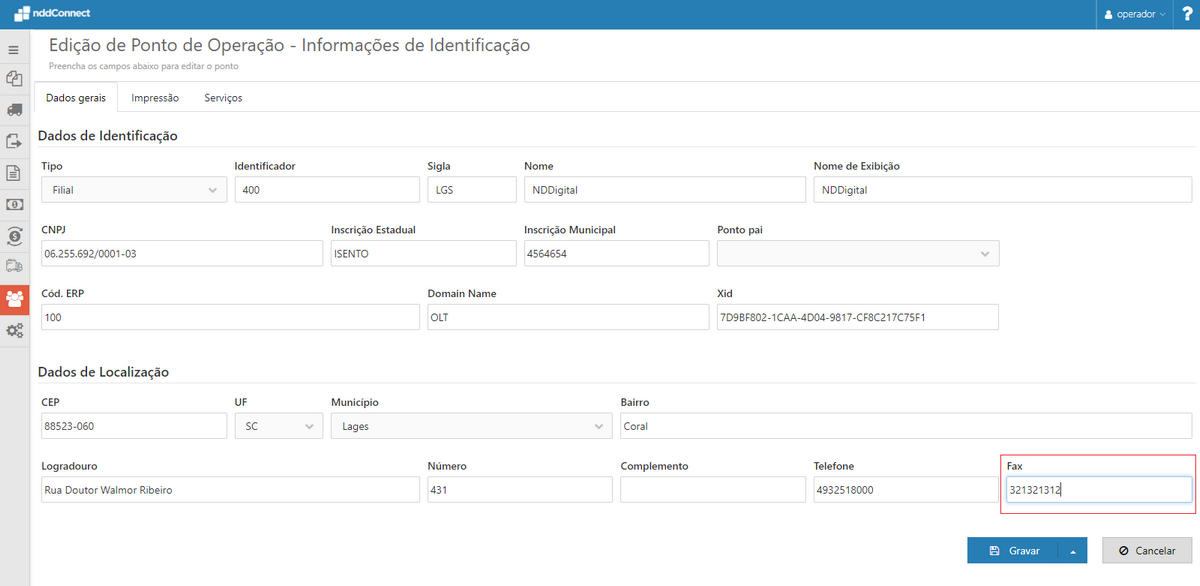This screenshot has width=1200, height=586.
Task: Click the export arrow sidebar icon
Action: [x=13, y=141]
